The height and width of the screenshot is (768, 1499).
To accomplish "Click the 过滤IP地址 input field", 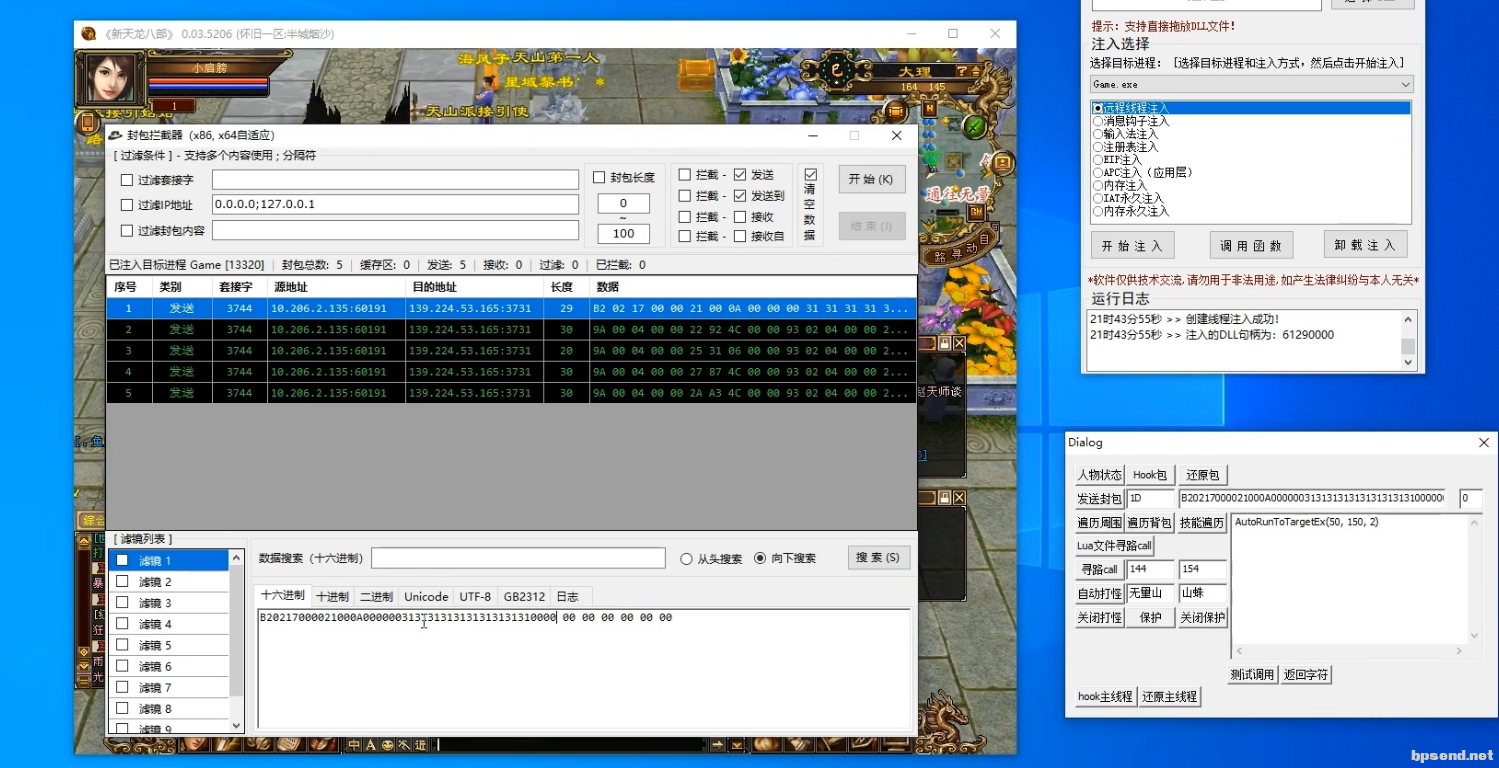I will [x=395, y=204].
